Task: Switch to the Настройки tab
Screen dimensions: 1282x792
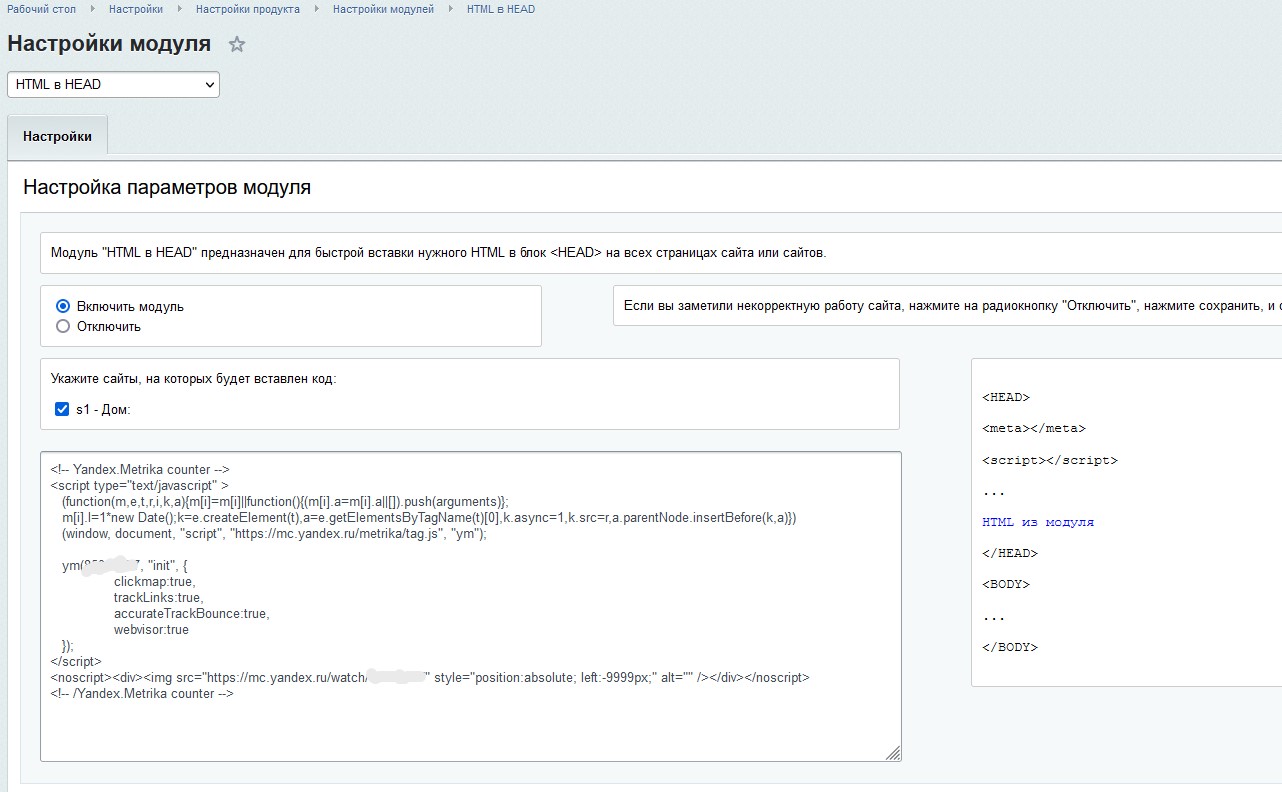Action: 57,137
